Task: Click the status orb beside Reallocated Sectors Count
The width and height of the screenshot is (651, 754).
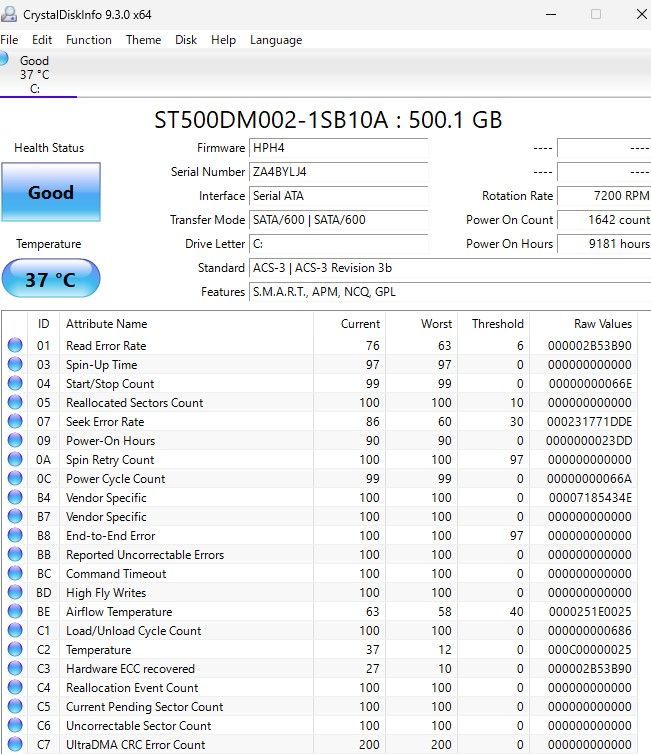Action: pos(15,403)
